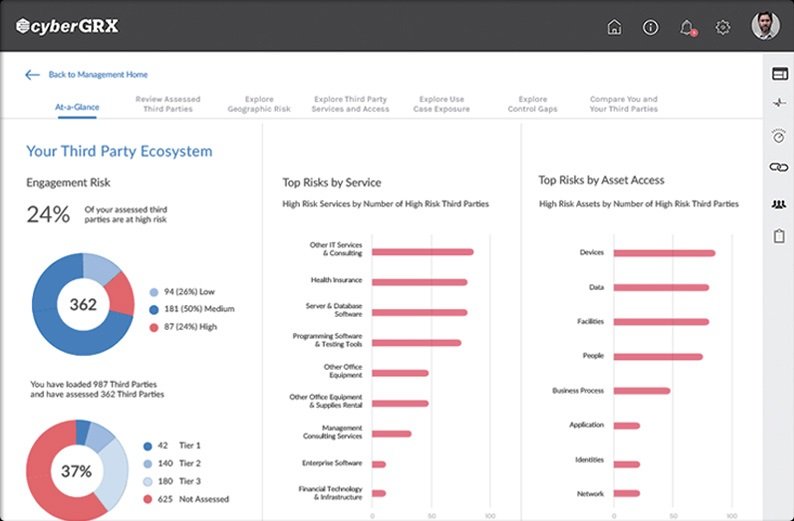Open Compare You and Your Third Parties tab
Viewport: 794px width, 521px height.
(624, 104)
